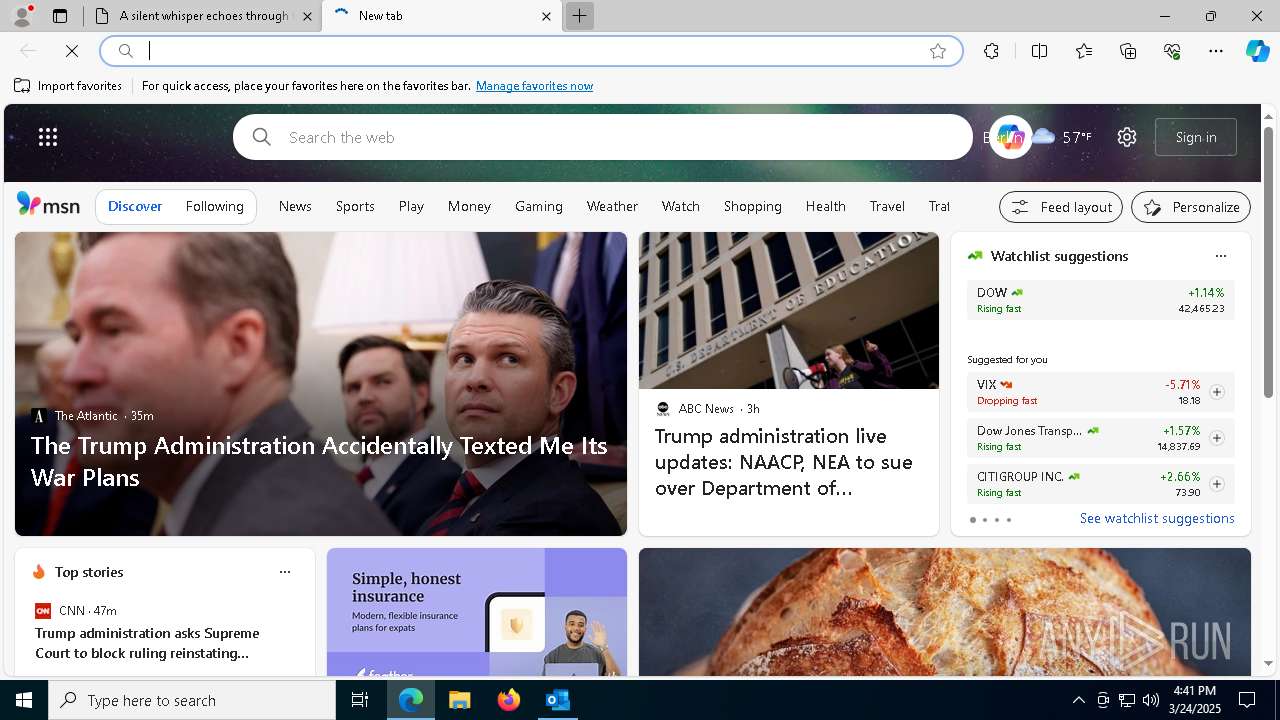Add Dow Jones Transportation to watchlist
The image size is (1280, 720).
(1216, 438)
